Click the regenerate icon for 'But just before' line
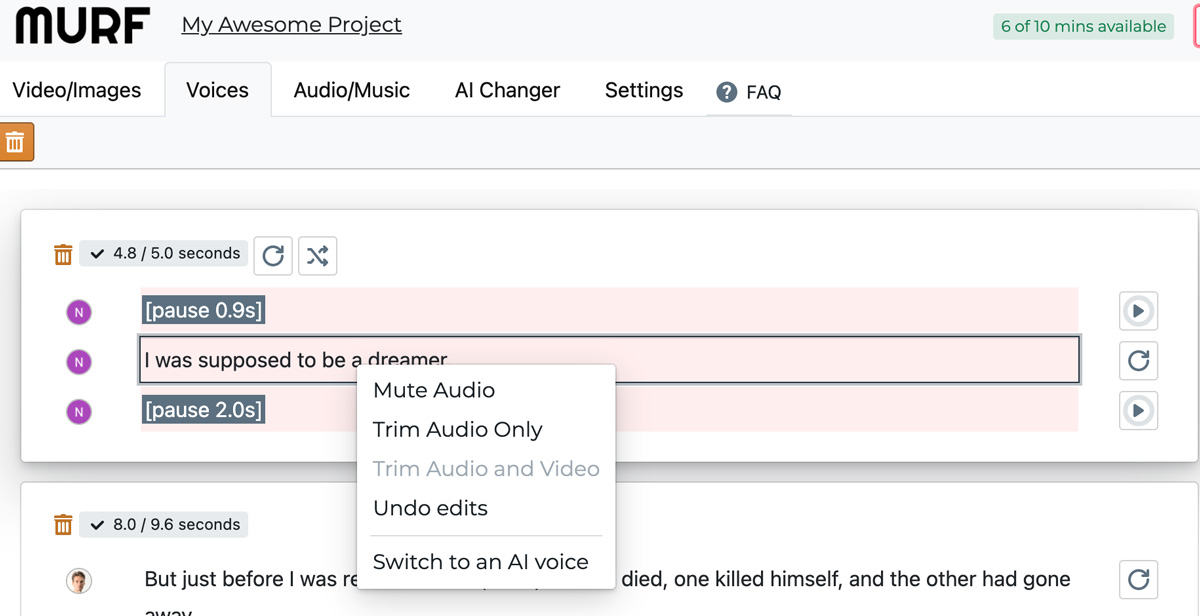Screen dimensions: 1200x616 pos(1138,579)
